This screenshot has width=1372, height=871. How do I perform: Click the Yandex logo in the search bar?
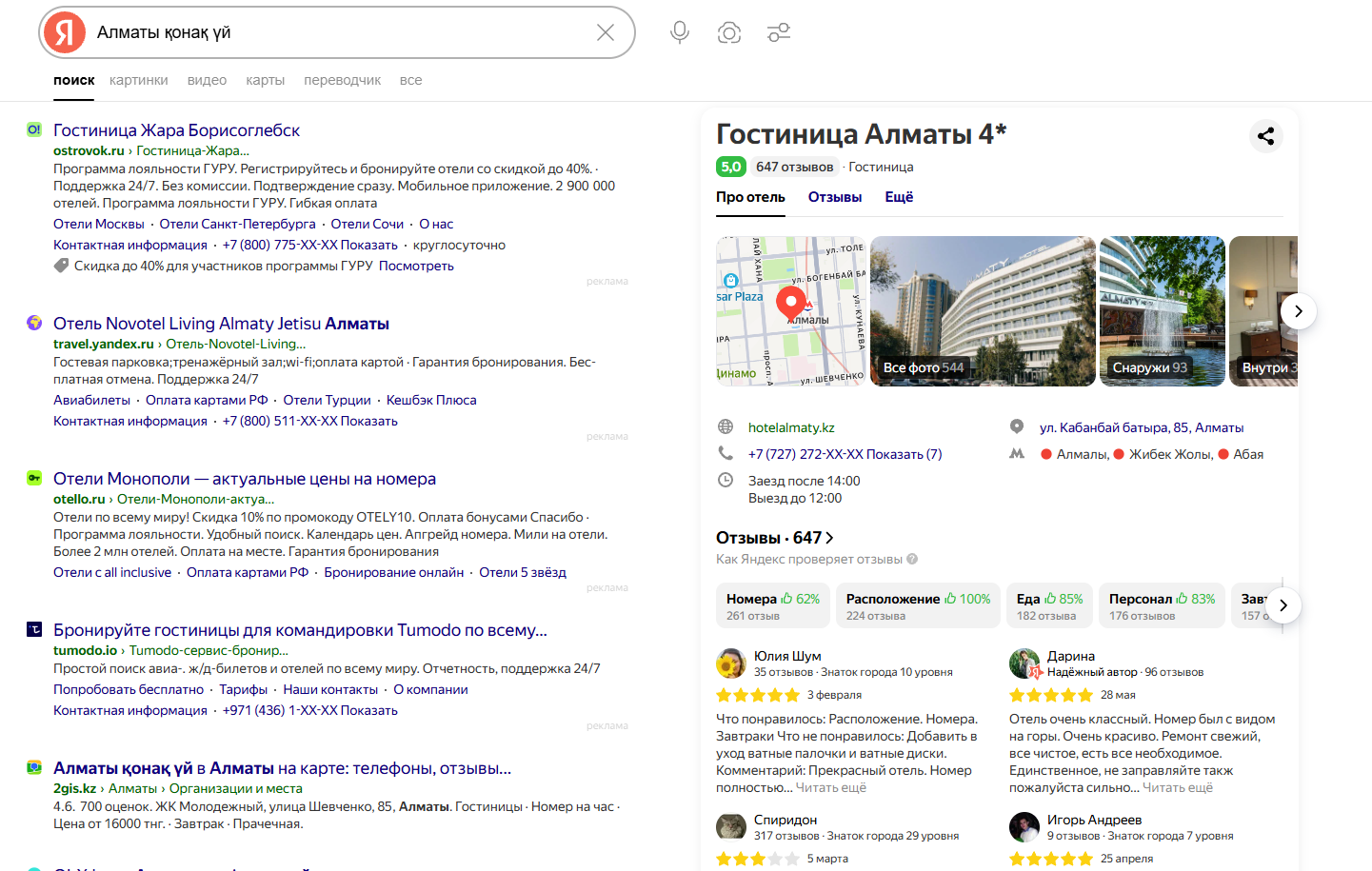click(64, 32)
